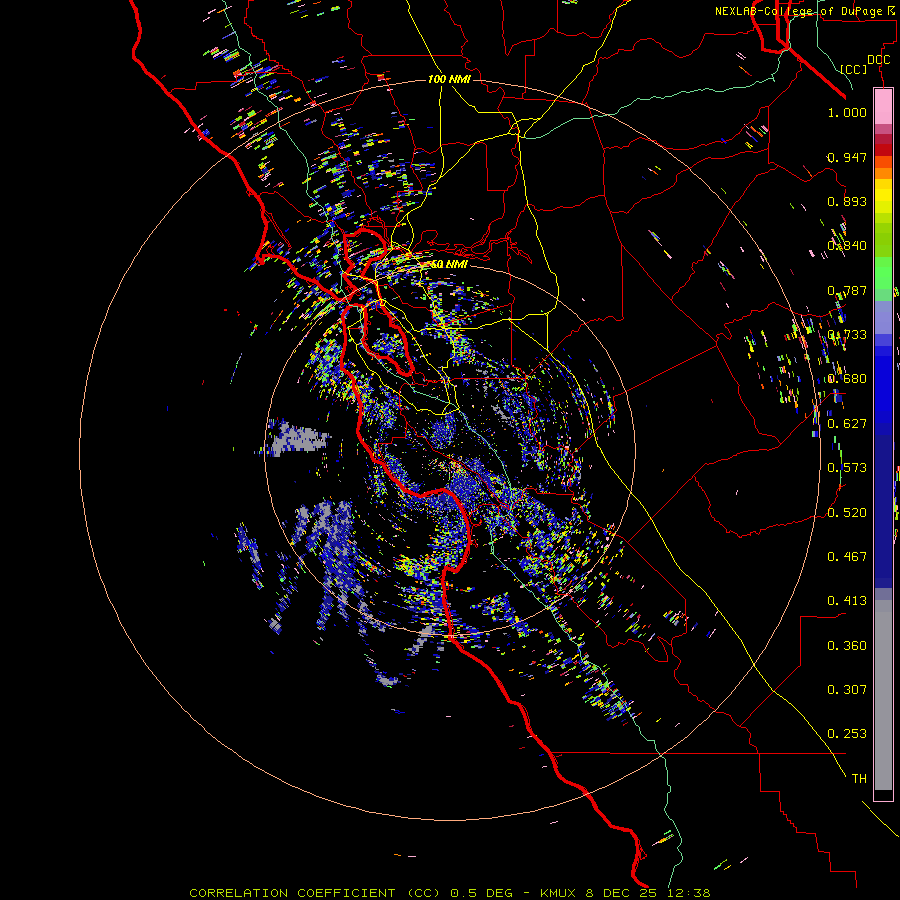This screenshot has height=900, width=900.
Task: Select the 0.840 legend value
Action: tap(847, 246)
